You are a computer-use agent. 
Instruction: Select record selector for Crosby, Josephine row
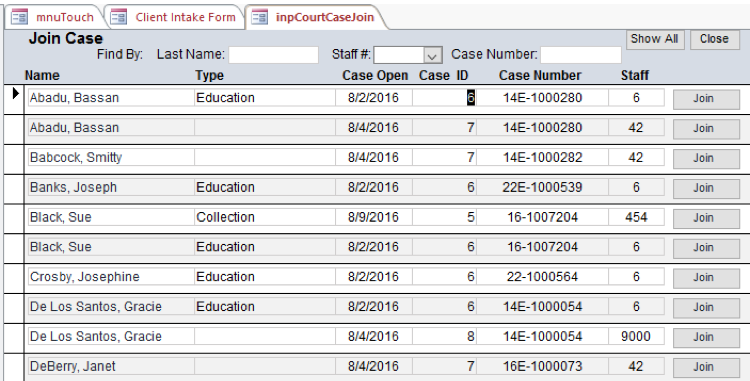14,278
